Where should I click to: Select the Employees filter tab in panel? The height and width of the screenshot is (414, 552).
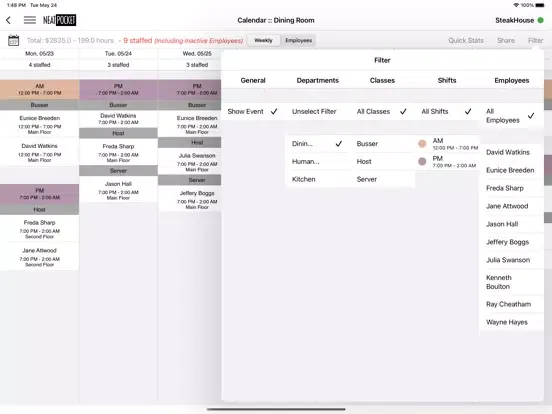(512, 80)
